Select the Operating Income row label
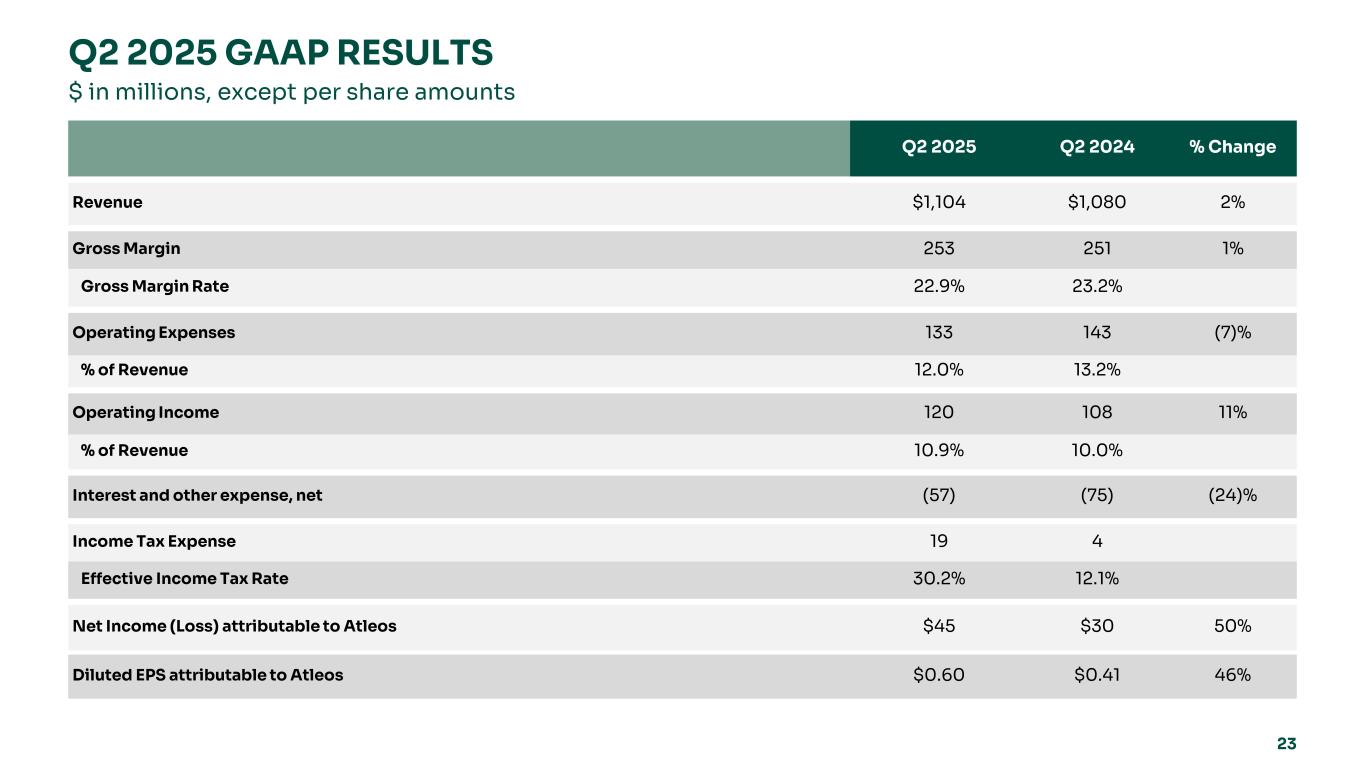 [x=146, y=412]
